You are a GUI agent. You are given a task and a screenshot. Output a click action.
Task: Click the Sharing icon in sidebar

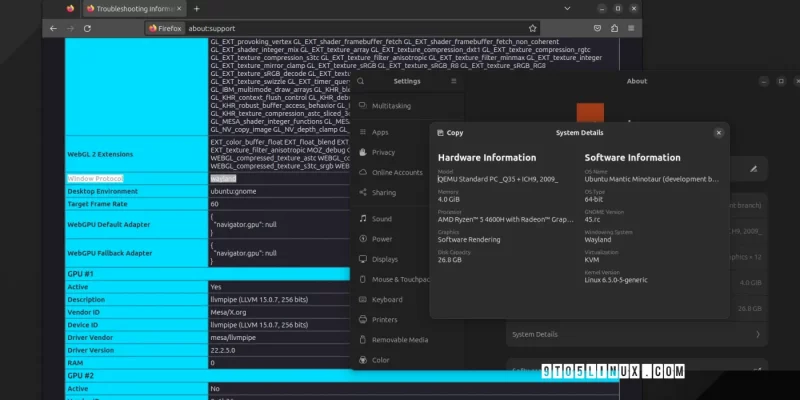point(363,192)
